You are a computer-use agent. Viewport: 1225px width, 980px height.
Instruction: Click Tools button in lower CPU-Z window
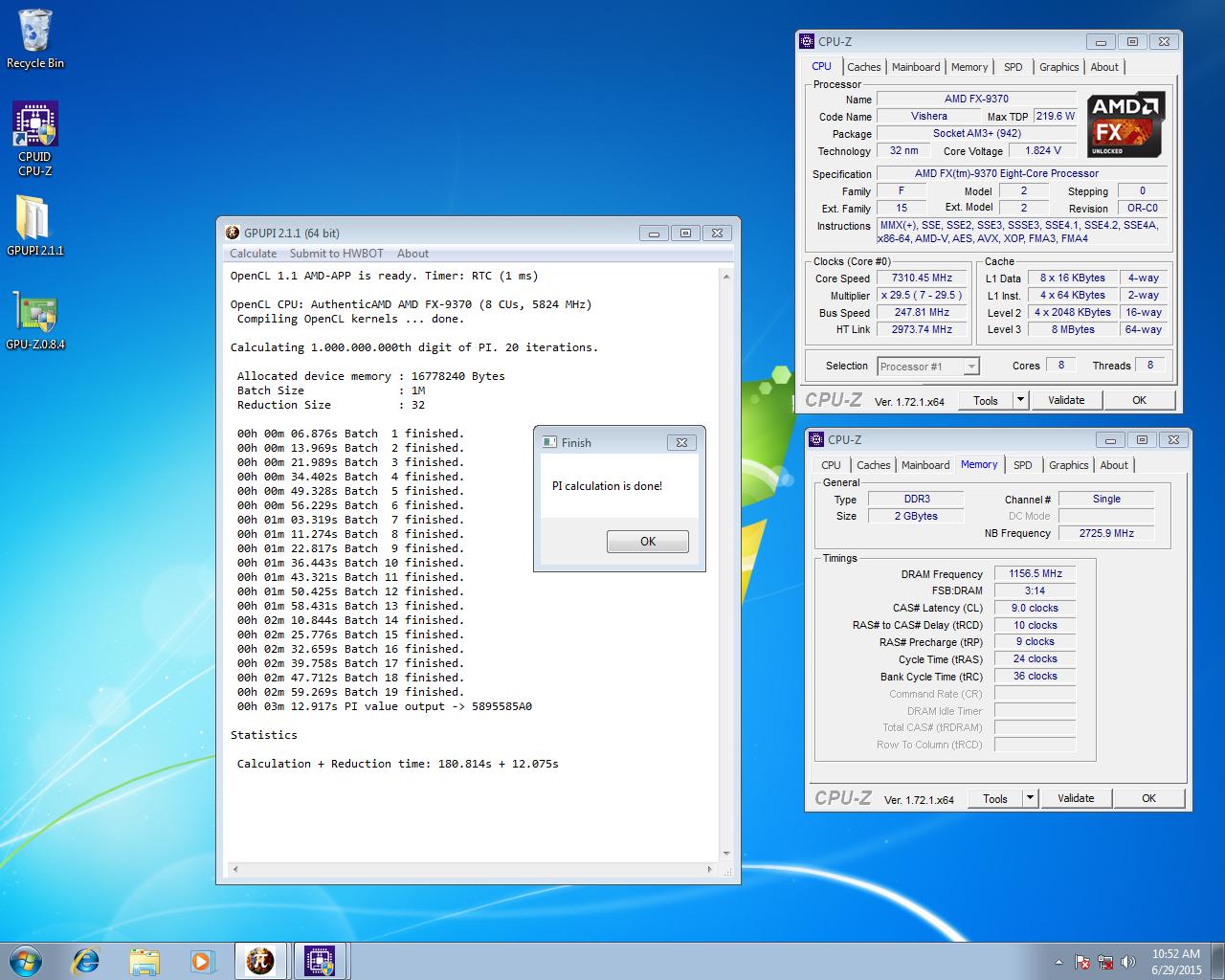coord(995,798)
